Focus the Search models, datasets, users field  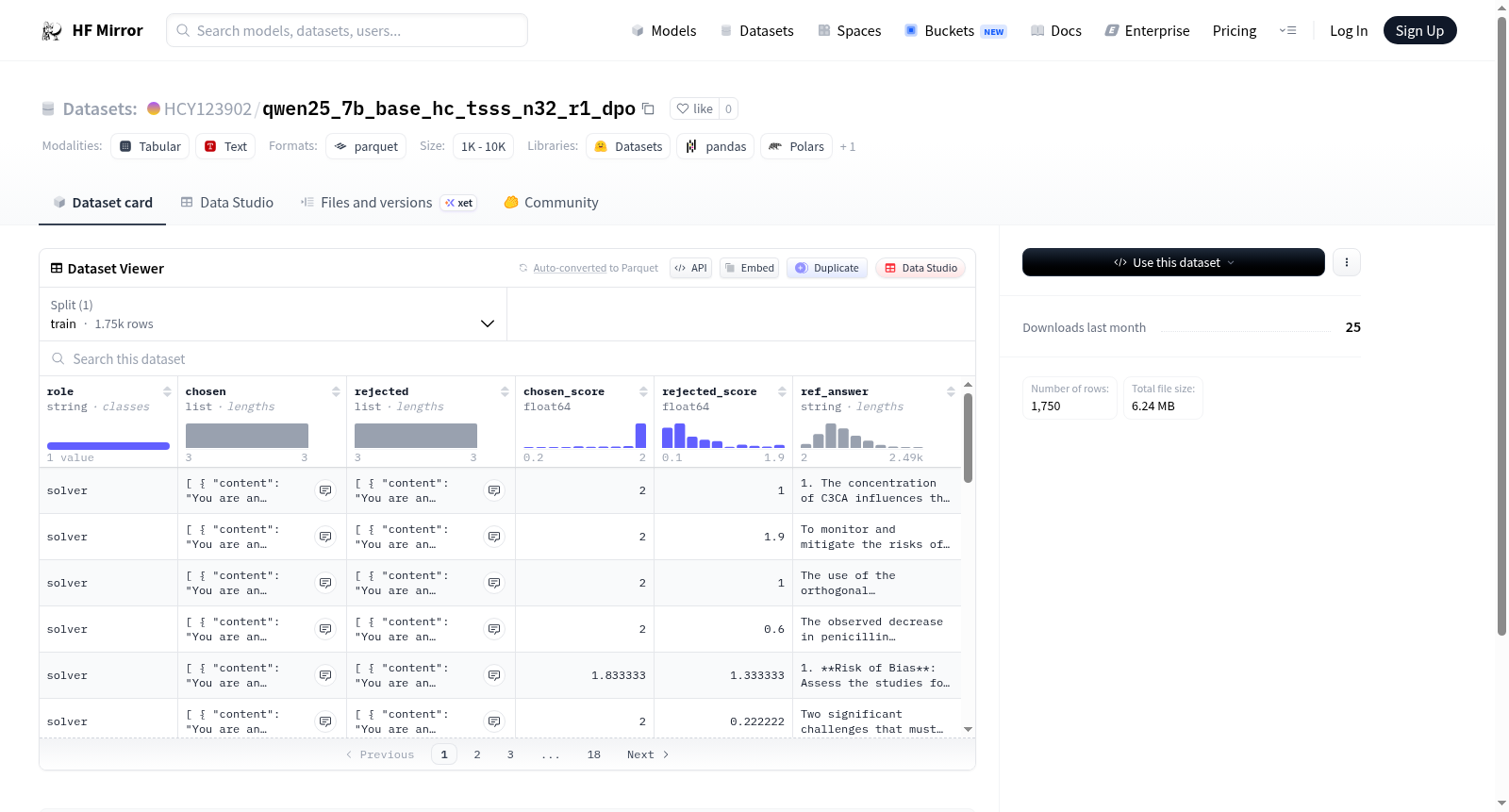point(347,30)
